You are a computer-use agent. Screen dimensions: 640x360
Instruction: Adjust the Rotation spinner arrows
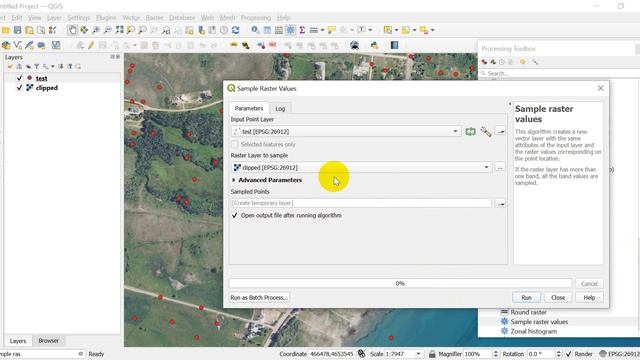pos(558,354)
